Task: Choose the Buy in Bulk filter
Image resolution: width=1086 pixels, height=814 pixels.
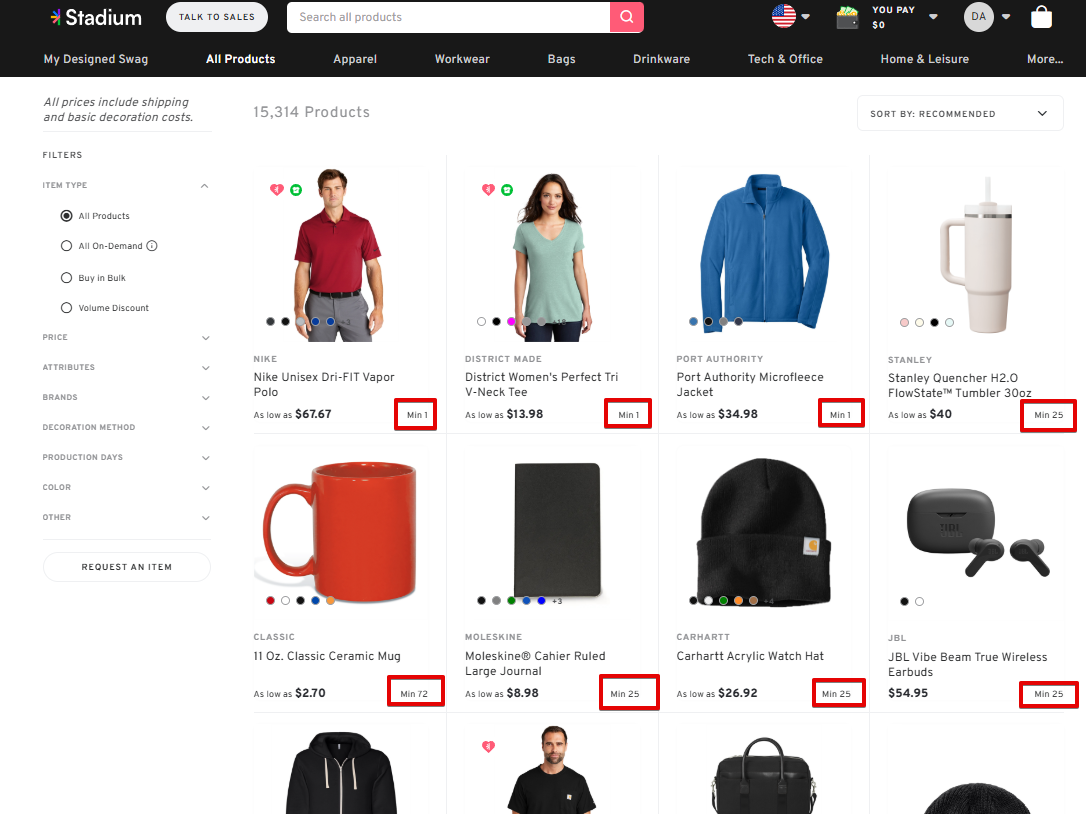Action: 66,278
